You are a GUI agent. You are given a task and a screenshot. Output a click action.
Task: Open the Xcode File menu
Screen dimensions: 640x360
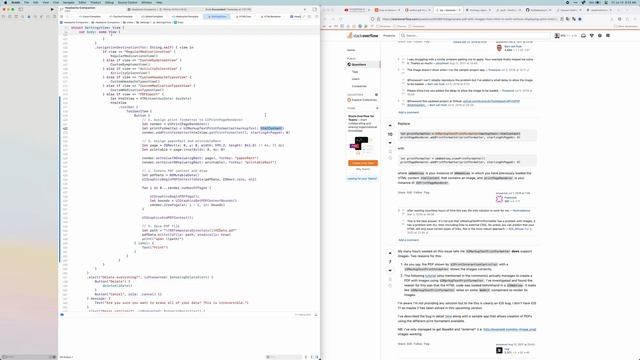tap(27, 2)
